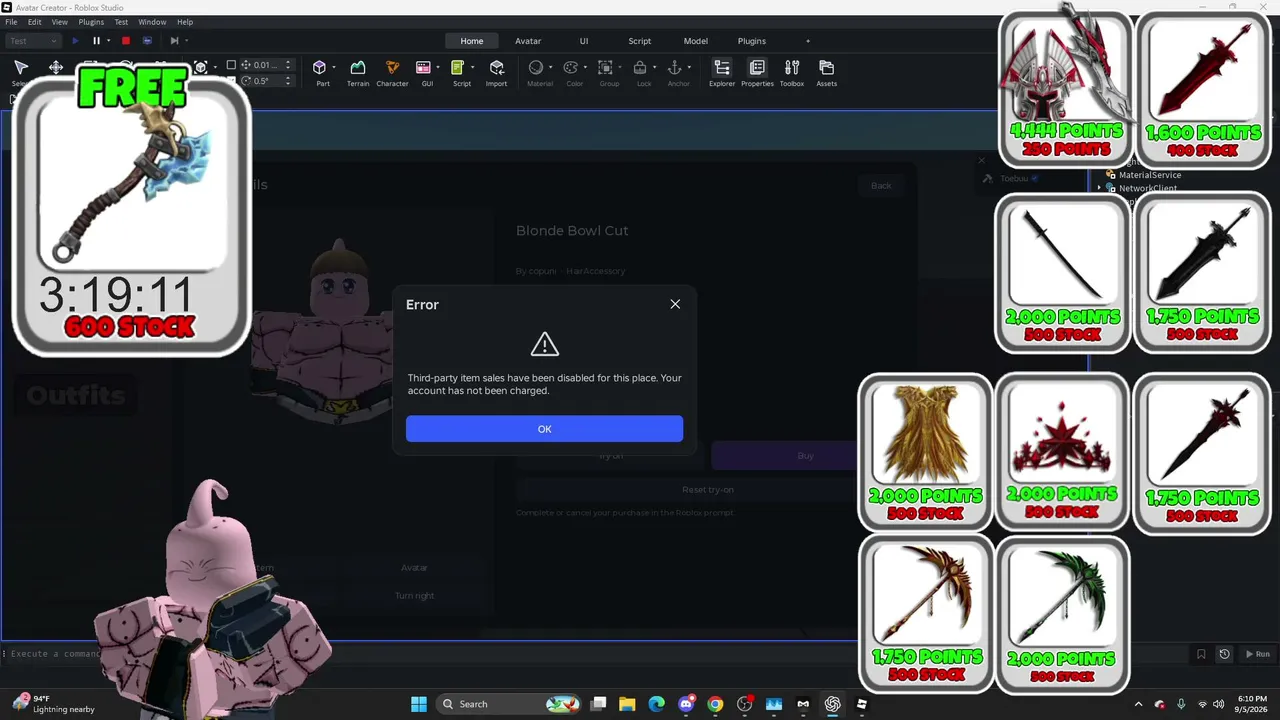Close the Error dialog with the X
Viewport: 1280px width, 720px height.
(675, 304)
